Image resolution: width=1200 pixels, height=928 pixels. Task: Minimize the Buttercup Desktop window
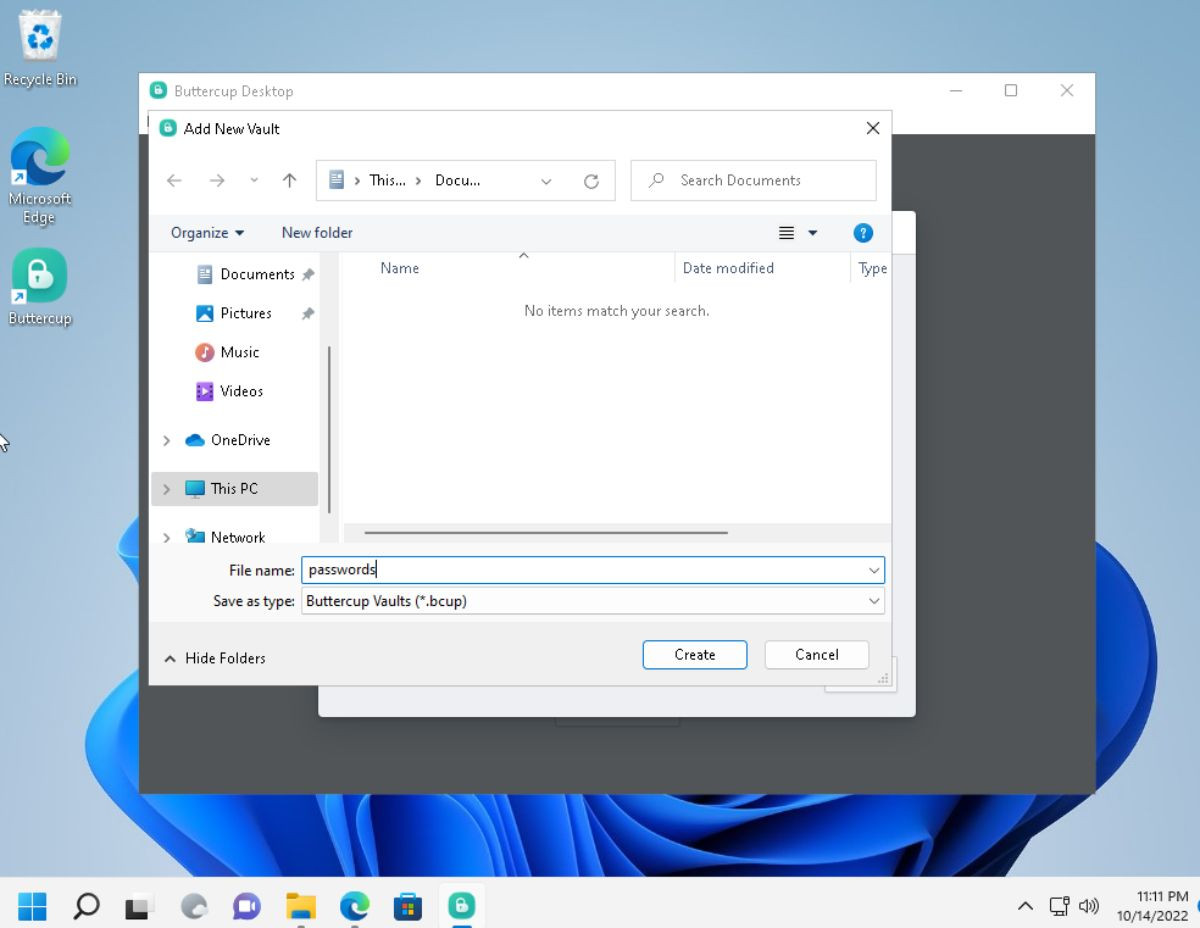956,91
